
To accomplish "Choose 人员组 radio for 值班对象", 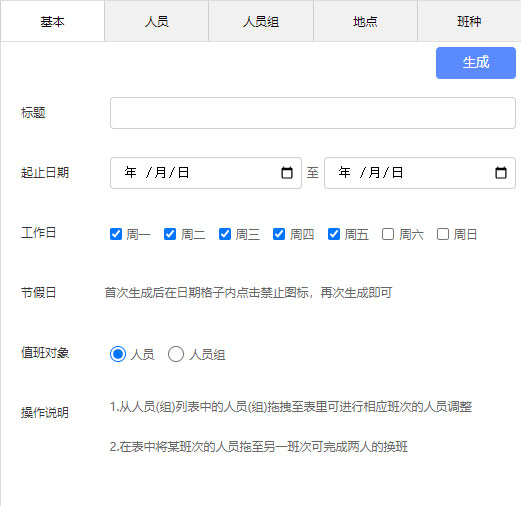I will (x=176, y=354).
